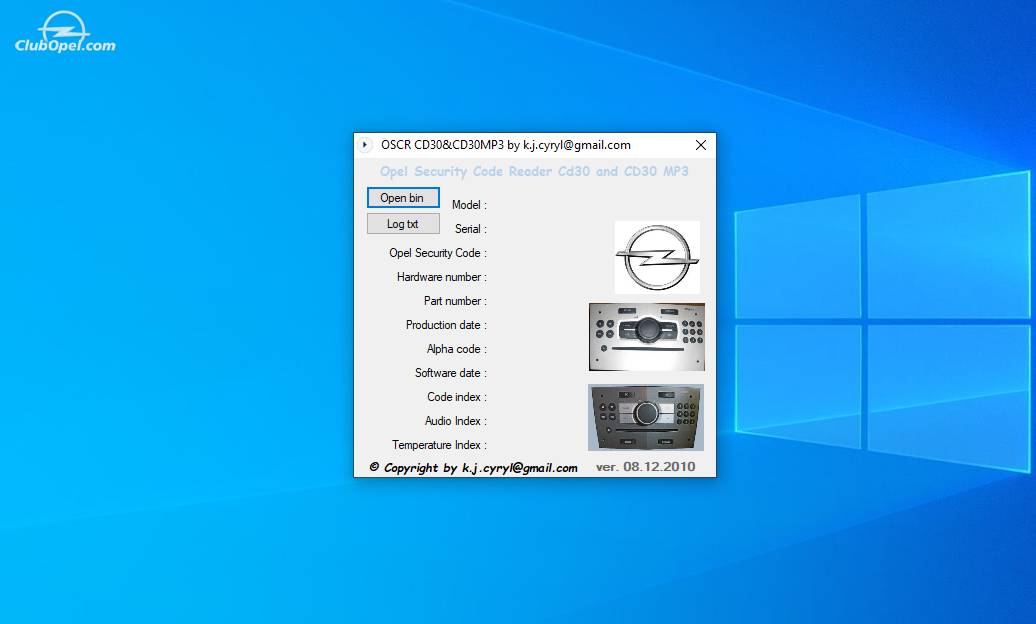This screenshot has width=1036, height=624.
Task: Click the 'ver. 08.12.2010' version text
Action: tap(646, 467)
